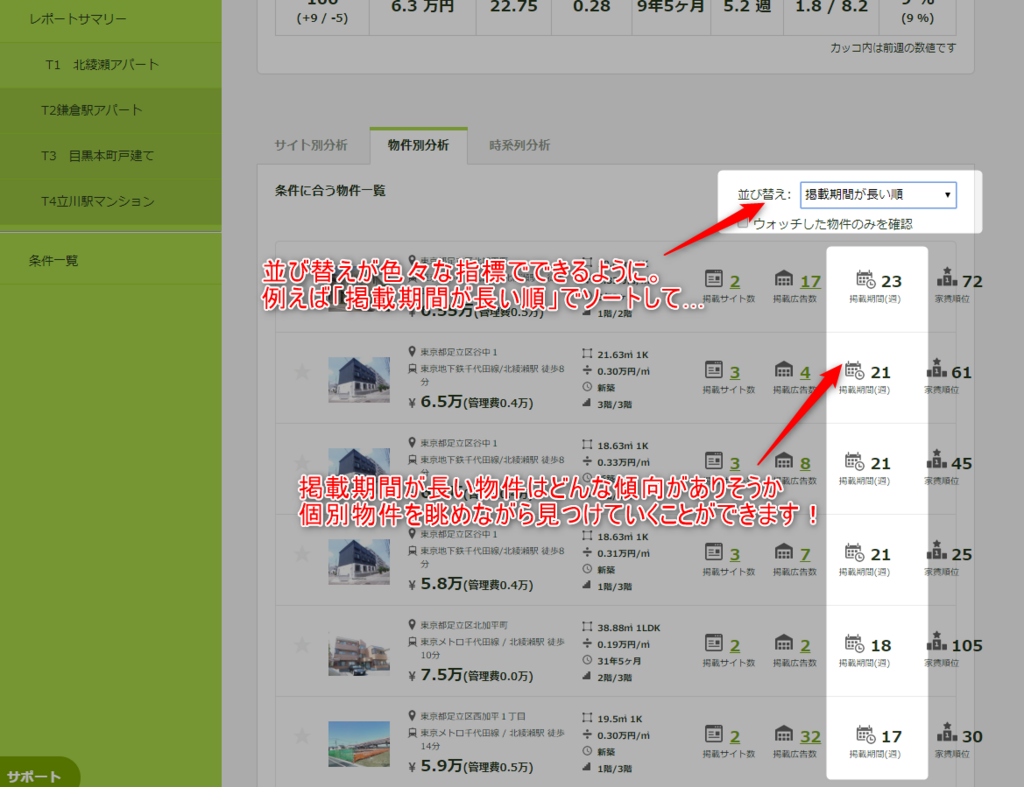Select T1 北綾瀬アパート in the sidebar
1024x787 pixels.
(110, 65)
